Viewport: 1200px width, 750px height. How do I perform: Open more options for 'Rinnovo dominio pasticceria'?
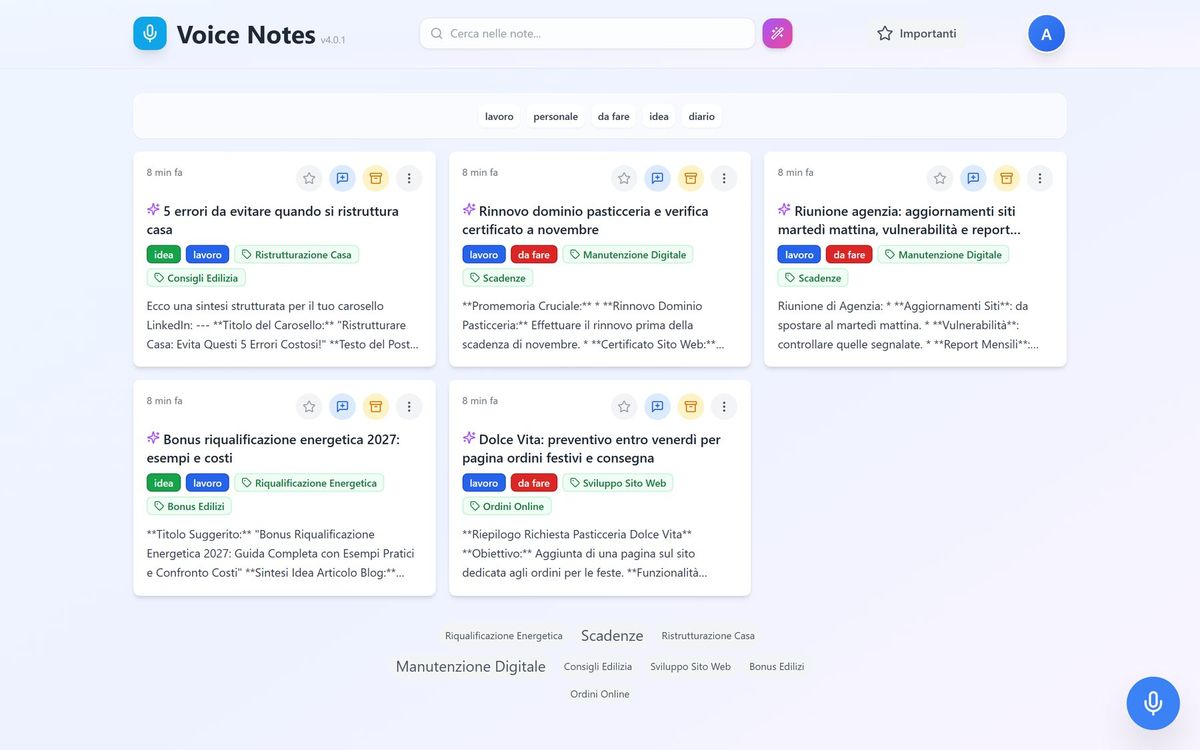click(x=723, y=179)
